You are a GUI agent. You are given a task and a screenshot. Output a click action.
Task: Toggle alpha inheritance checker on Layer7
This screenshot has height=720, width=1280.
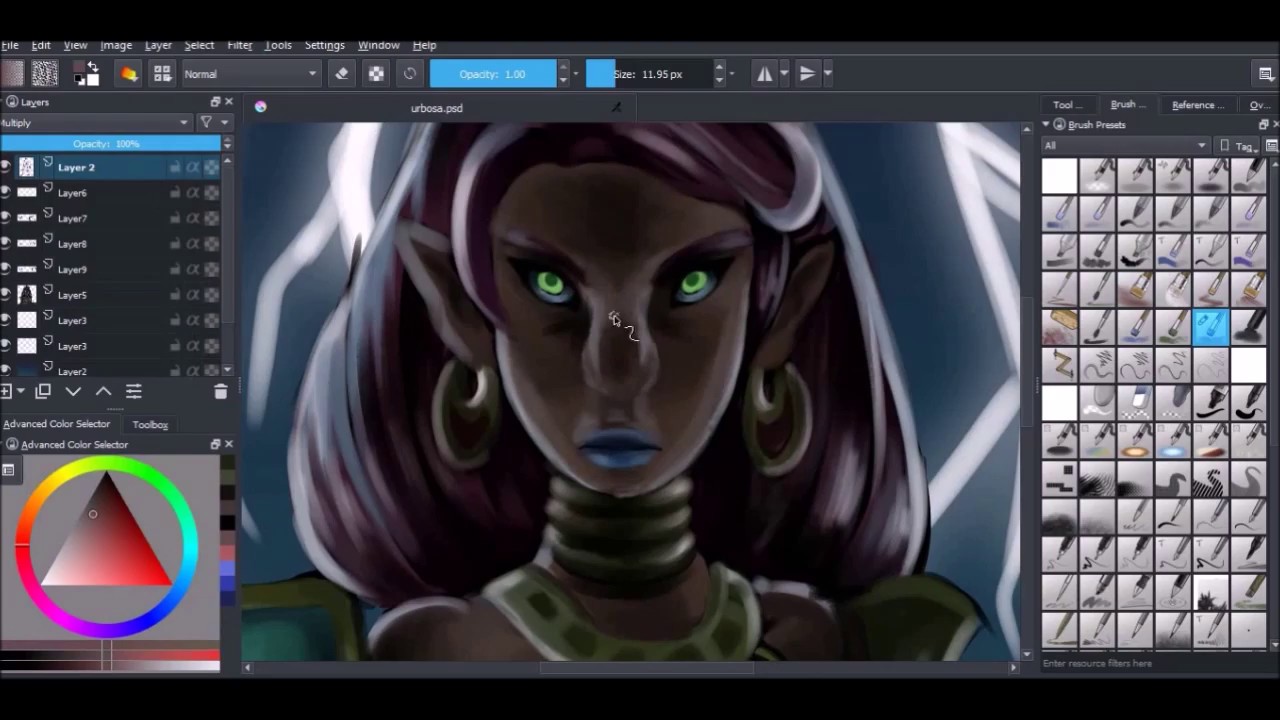pos(211,218)
